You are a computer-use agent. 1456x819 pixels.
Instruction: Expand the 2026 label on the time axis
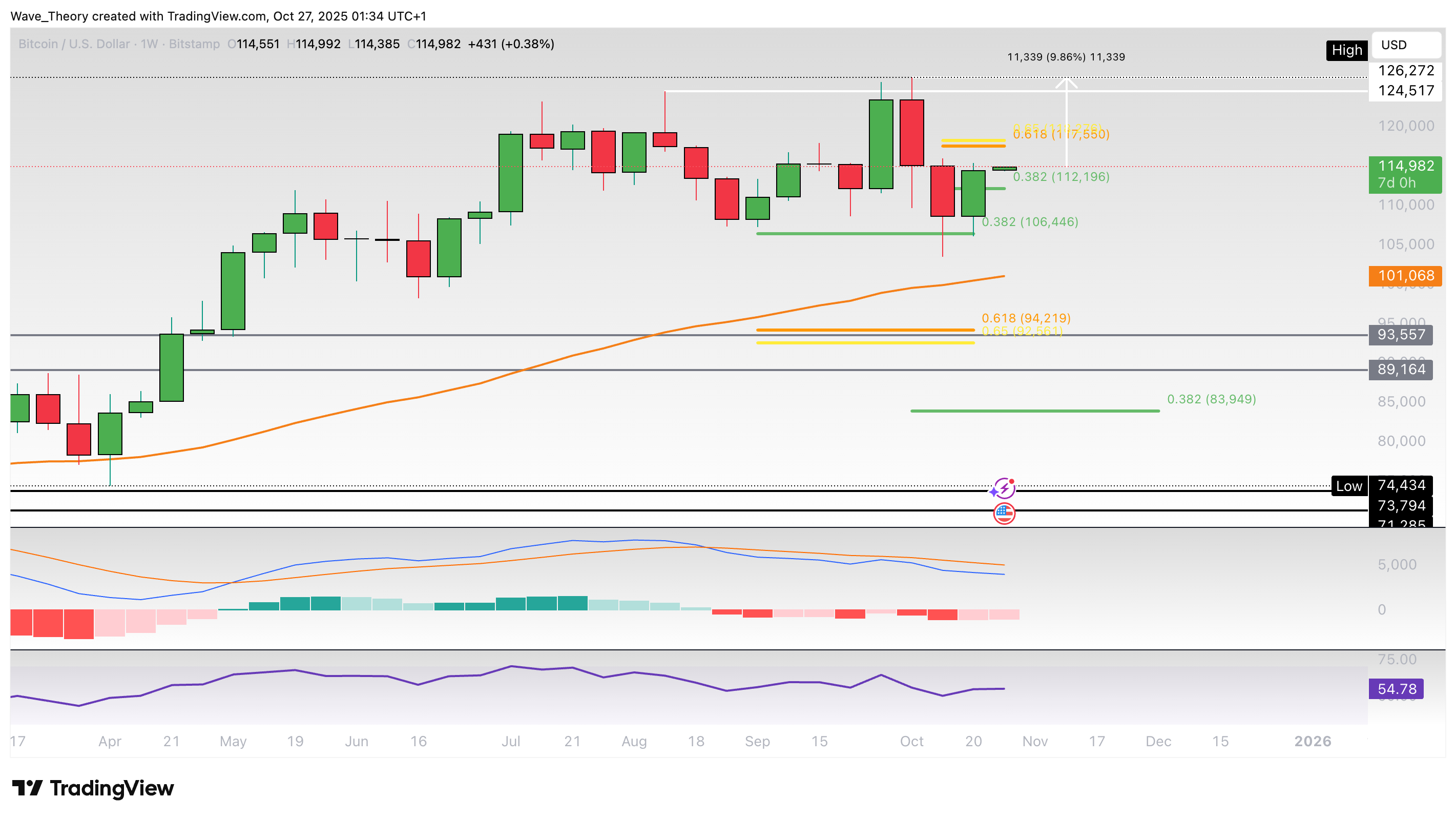pyautogui.click(x=1313, y=741)
